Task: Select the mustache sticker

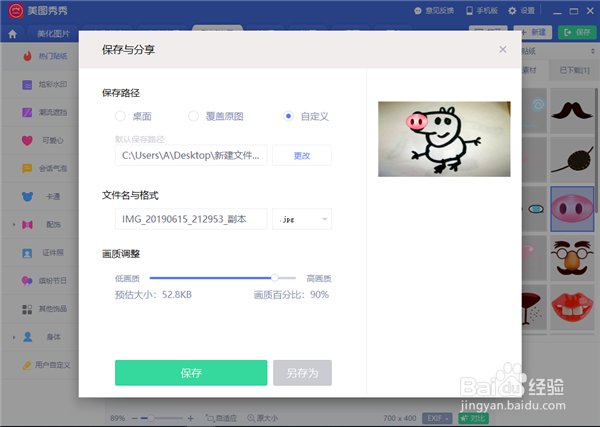Action: click(572, 111)
